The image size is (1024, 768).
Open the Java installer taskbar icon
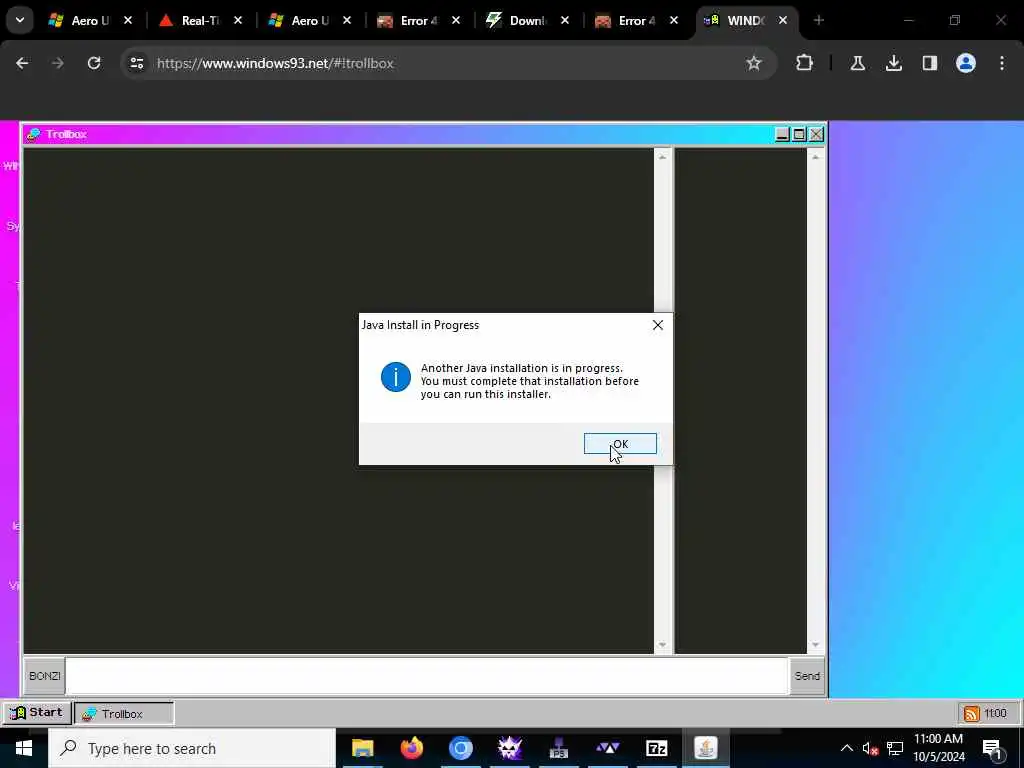click(705, 748)
